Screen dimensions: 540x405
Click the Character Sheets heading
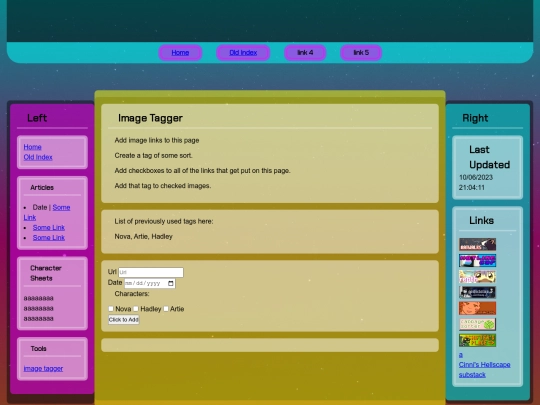click(46, 273)
